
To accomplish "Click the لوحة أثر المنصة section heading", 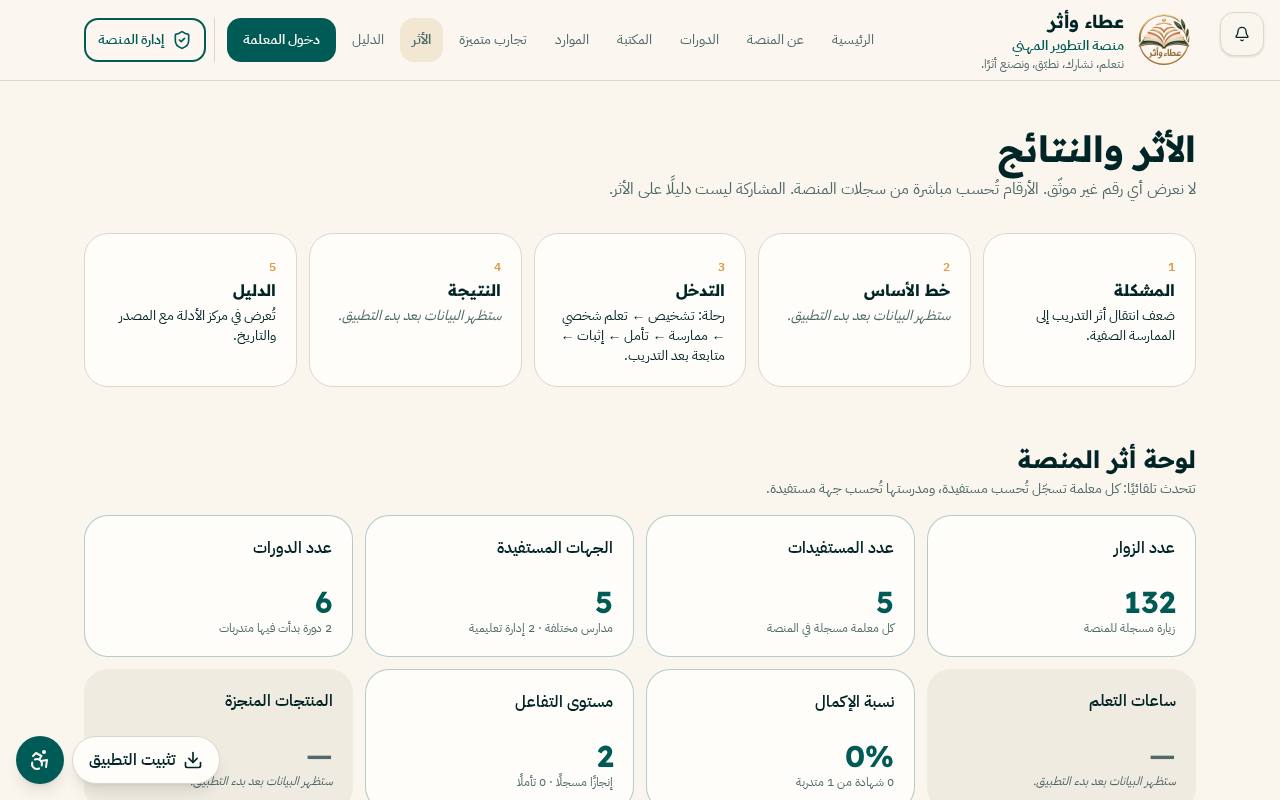I will [x=1106, y=460].
